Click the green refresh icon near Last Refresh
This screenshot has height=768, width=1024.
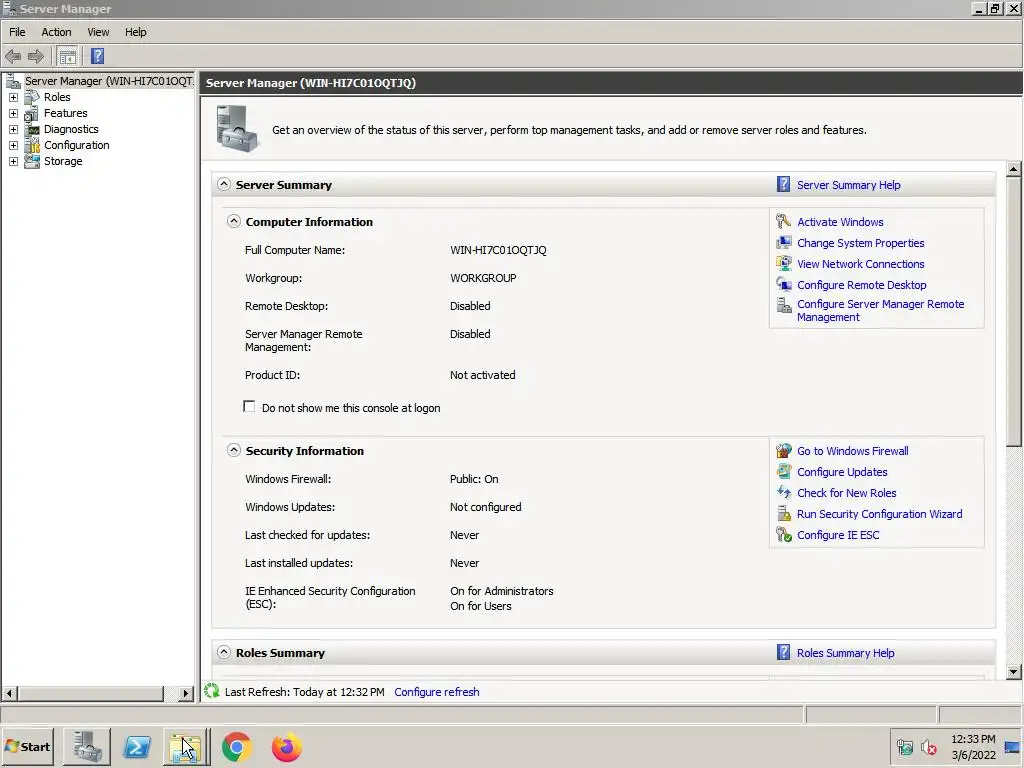click(x=212, y=691)
